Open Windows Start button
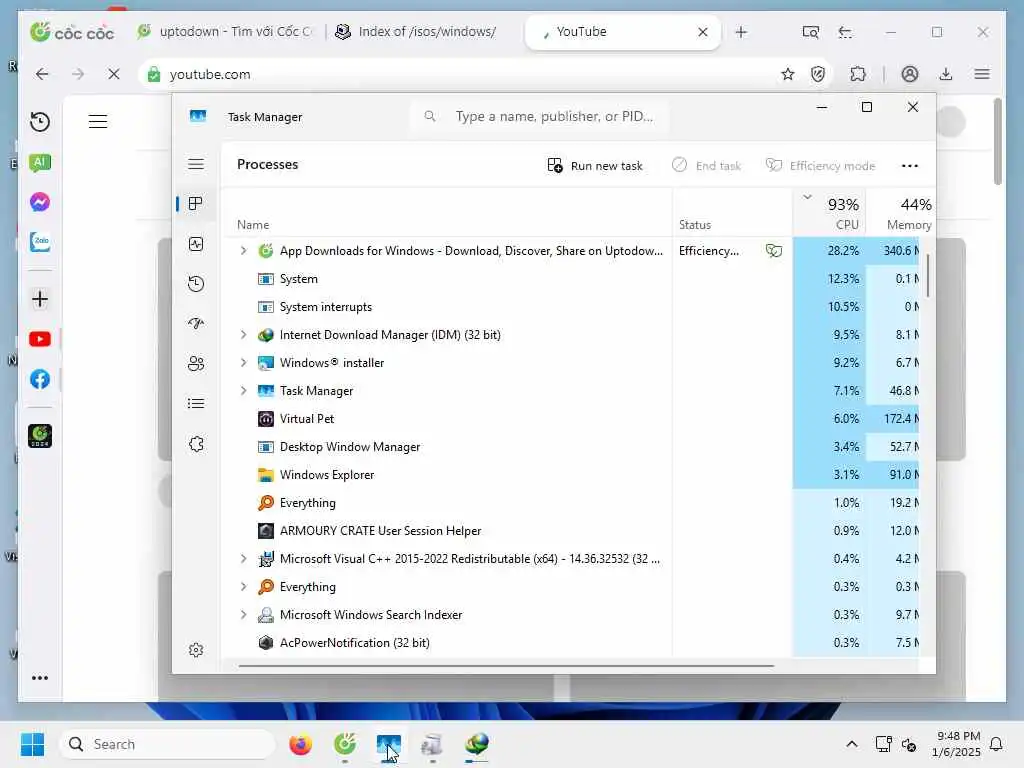The image size is (1024, 768). click(32, 744)
